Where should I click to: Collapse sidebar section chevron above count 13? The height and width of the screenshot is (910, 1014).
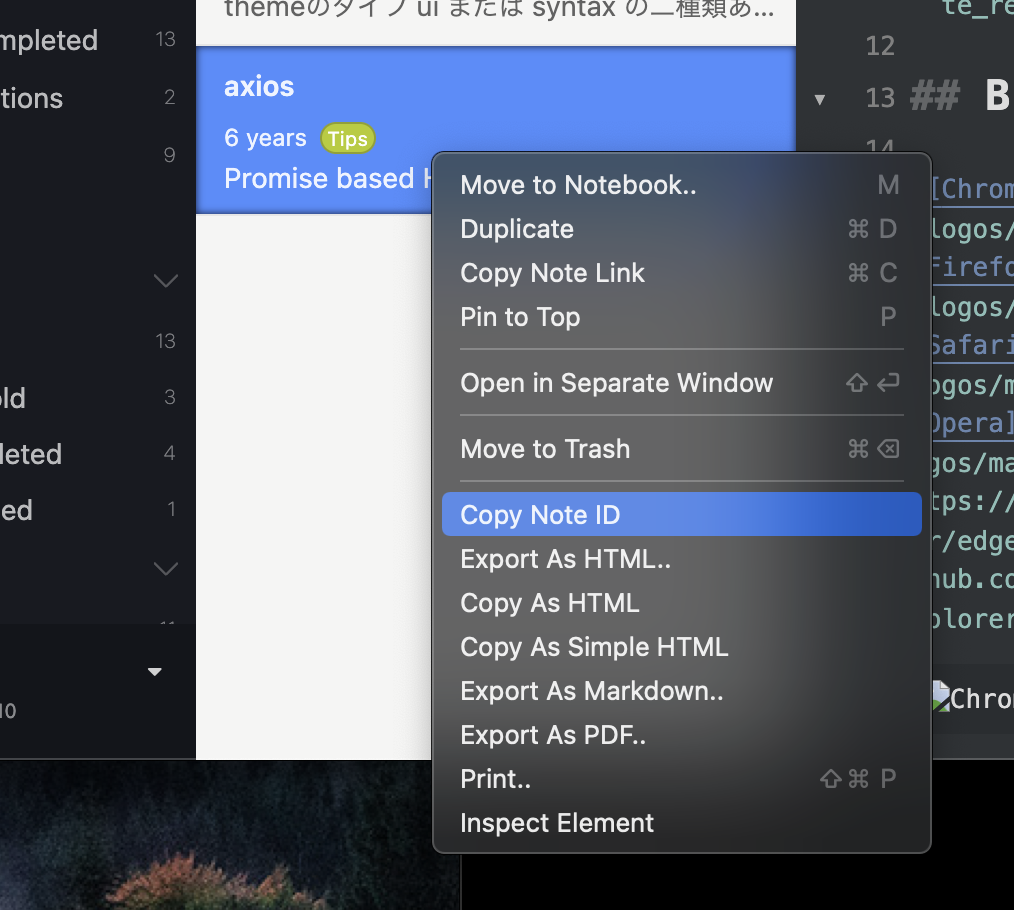pos(166,281)
